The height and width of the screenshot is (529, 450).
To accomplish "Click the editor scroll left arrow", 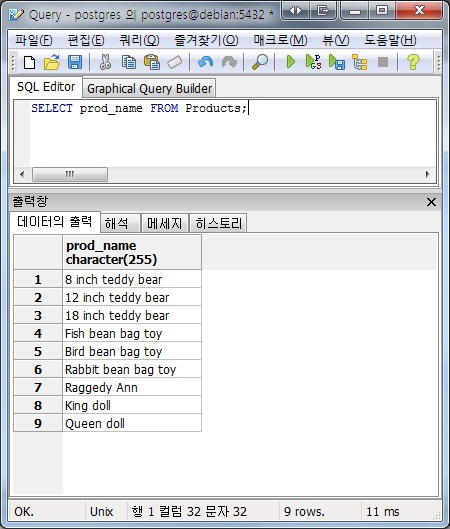I will click(x=22, y=174).
